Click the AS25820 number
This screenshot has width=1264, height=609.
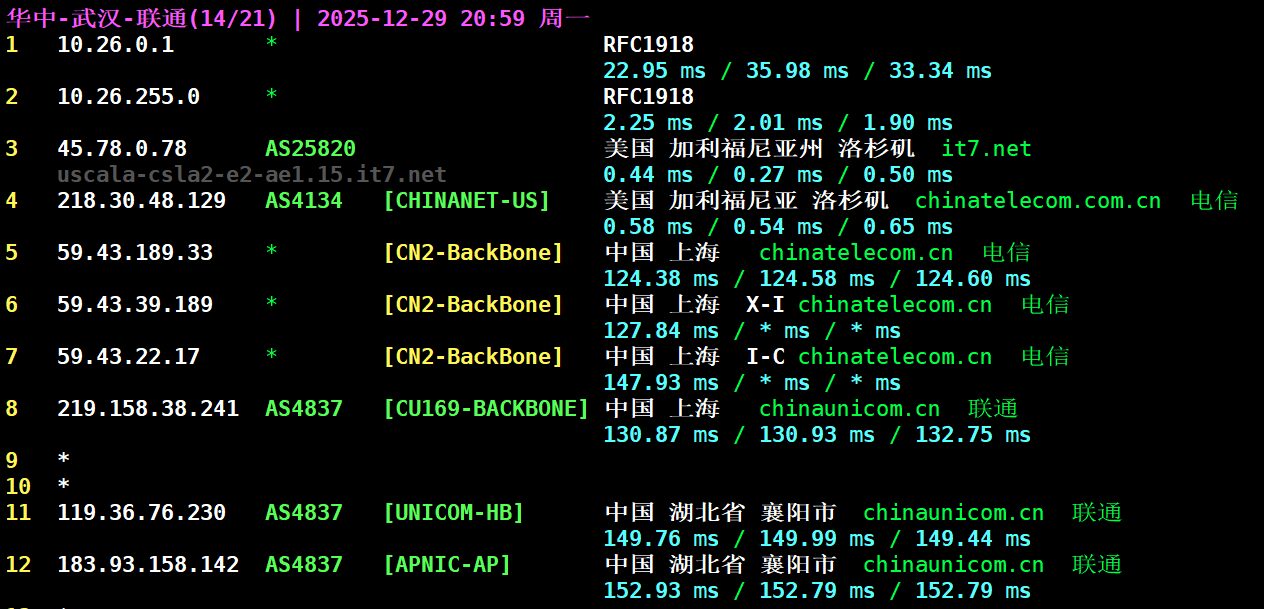click(x=310, y=149)
